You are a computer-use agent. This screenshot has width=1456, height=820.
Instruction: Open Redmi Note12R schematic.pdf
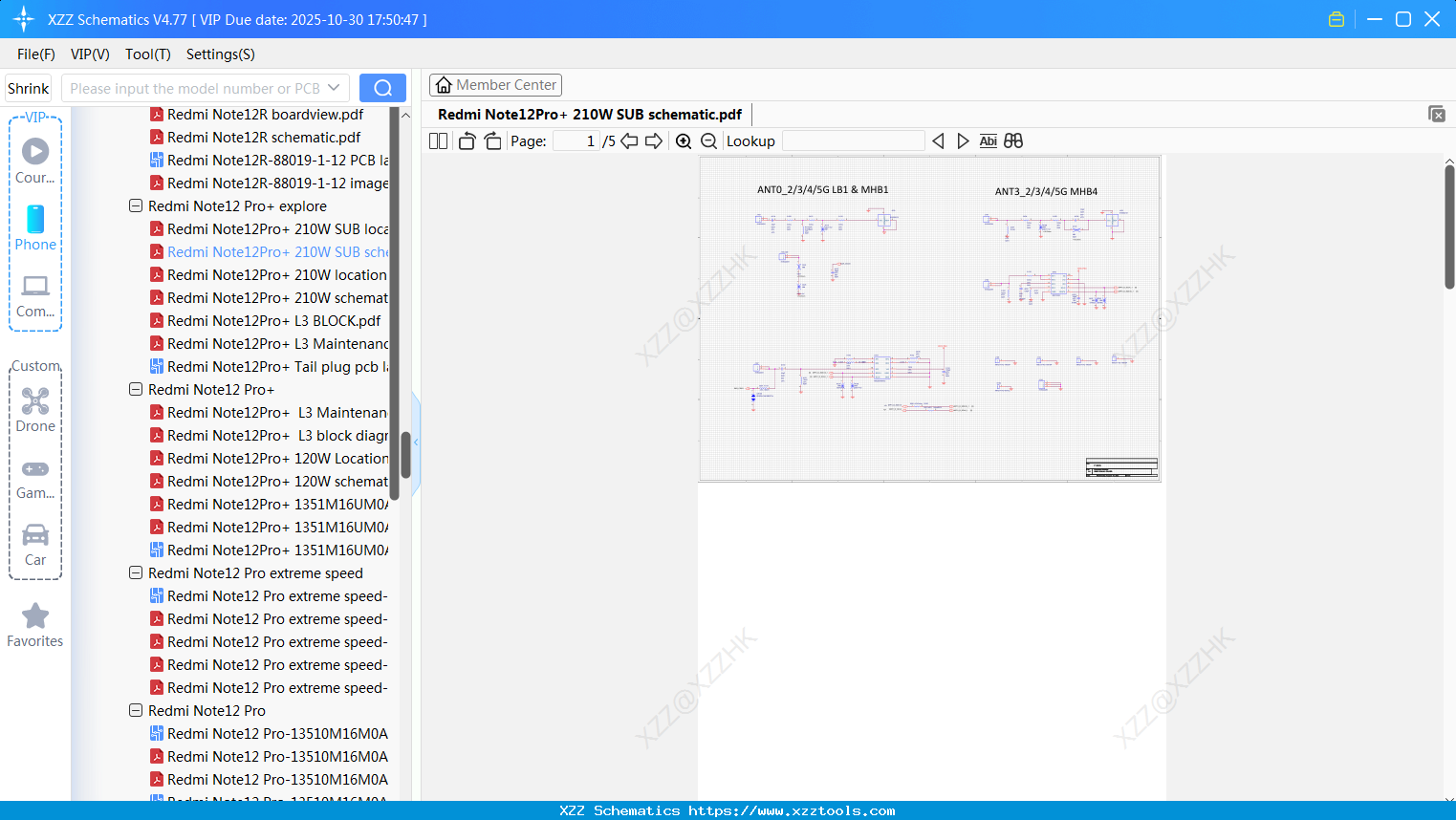tap(264, 138)
